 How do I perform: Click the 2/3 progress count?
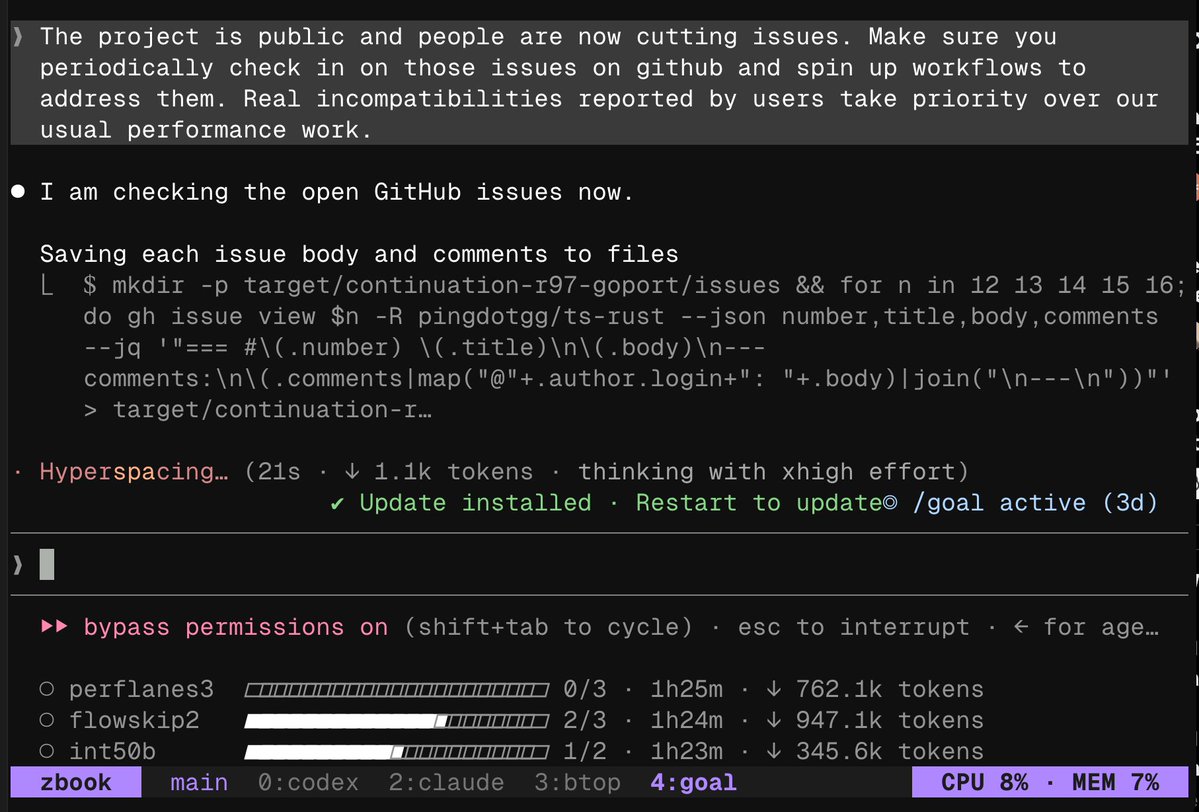coord(585,720)
